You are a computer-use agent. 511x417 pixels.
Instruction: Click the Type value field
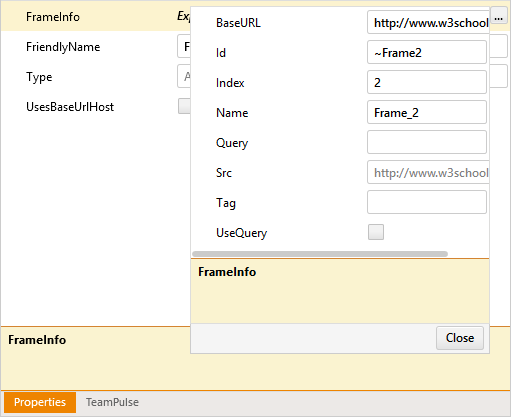184,76
